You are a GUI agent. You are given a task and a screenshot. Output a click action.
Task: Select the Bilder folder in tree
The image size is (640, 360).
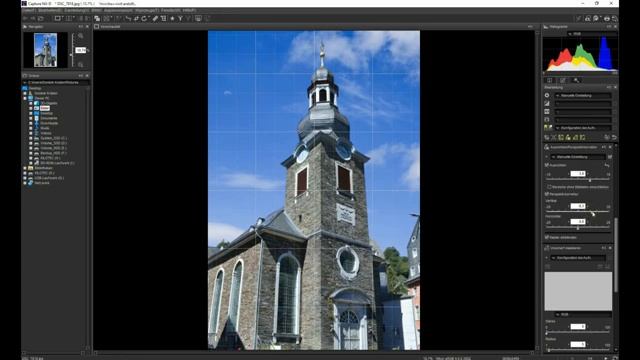(45, 108)
